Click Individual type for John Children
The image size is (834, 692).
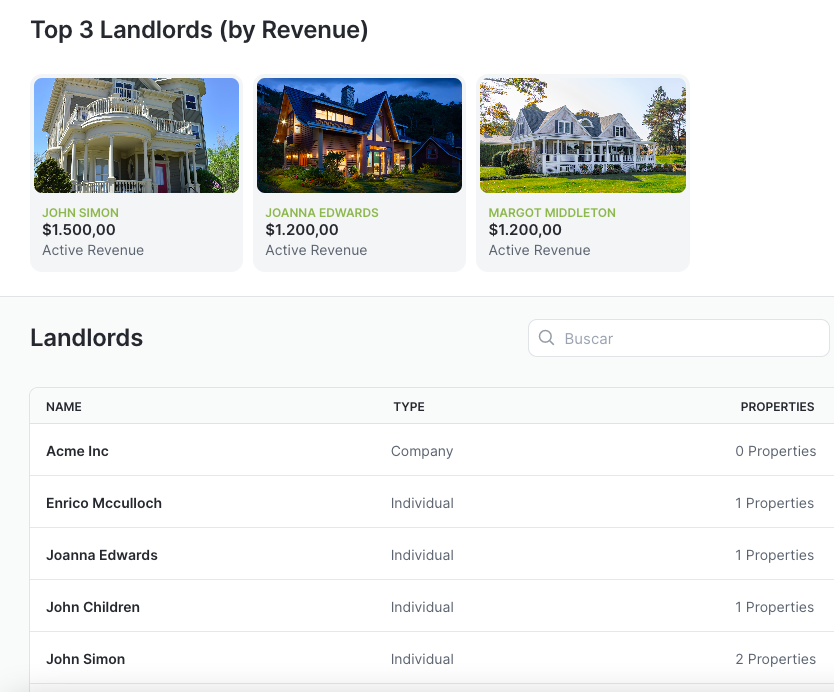[422, 607]
